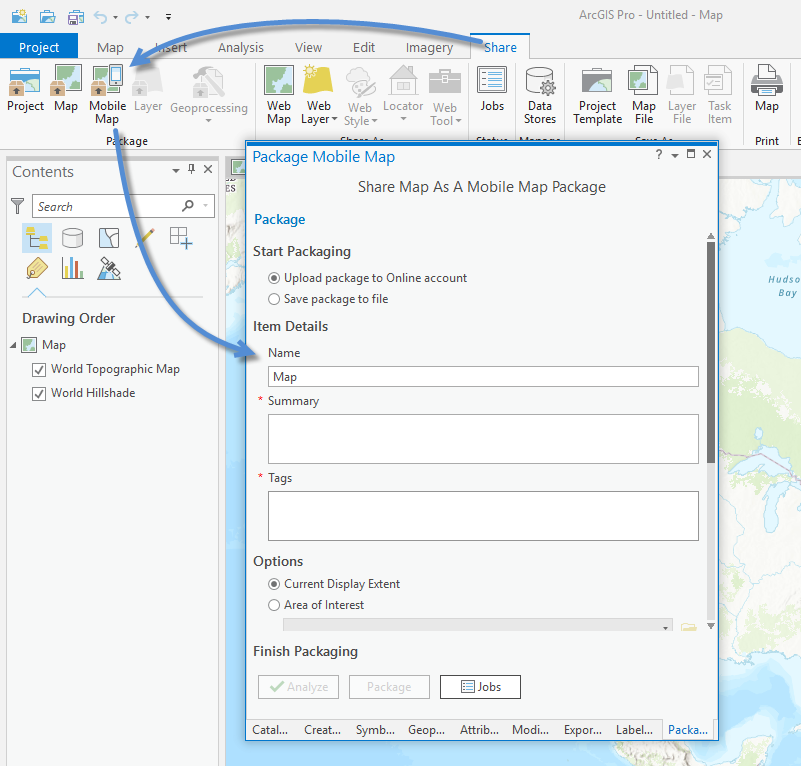Select List By Data Source cylinder icon
This screenshot has height=766, width=801.
click(73, 238)
